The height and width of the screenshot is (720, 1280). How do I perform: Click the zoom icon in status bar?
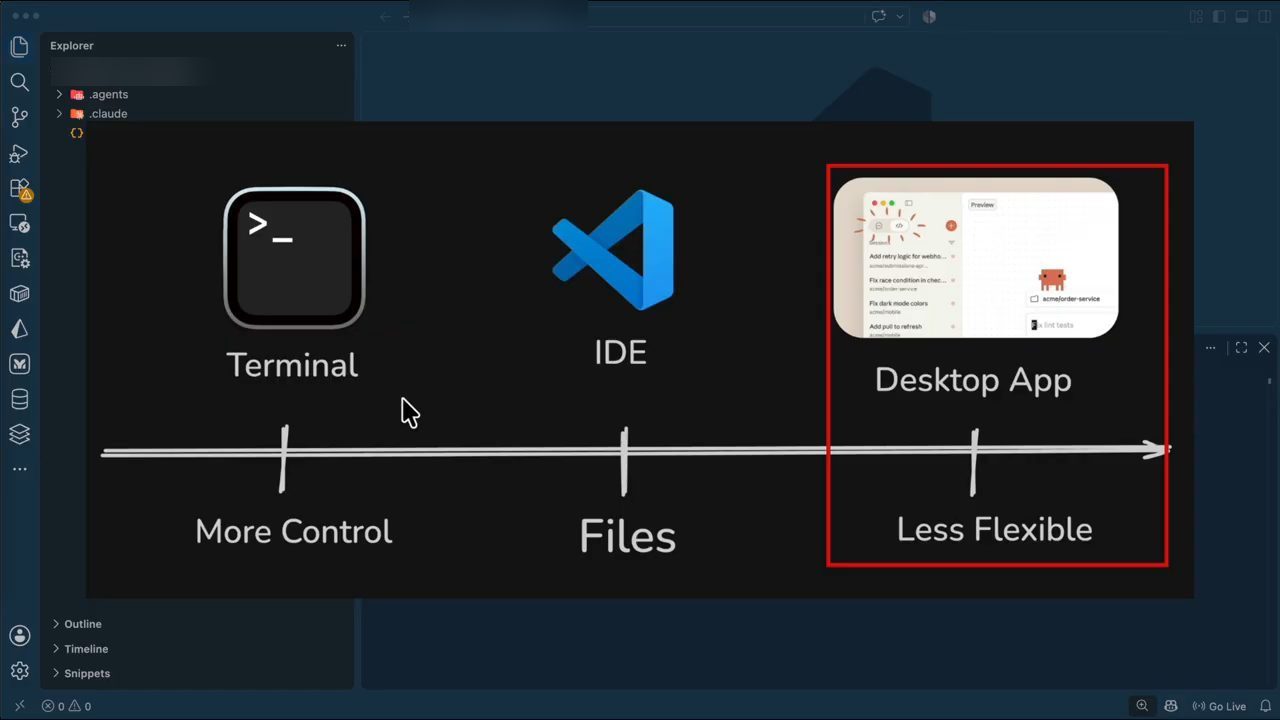[x=1142, y=706]
